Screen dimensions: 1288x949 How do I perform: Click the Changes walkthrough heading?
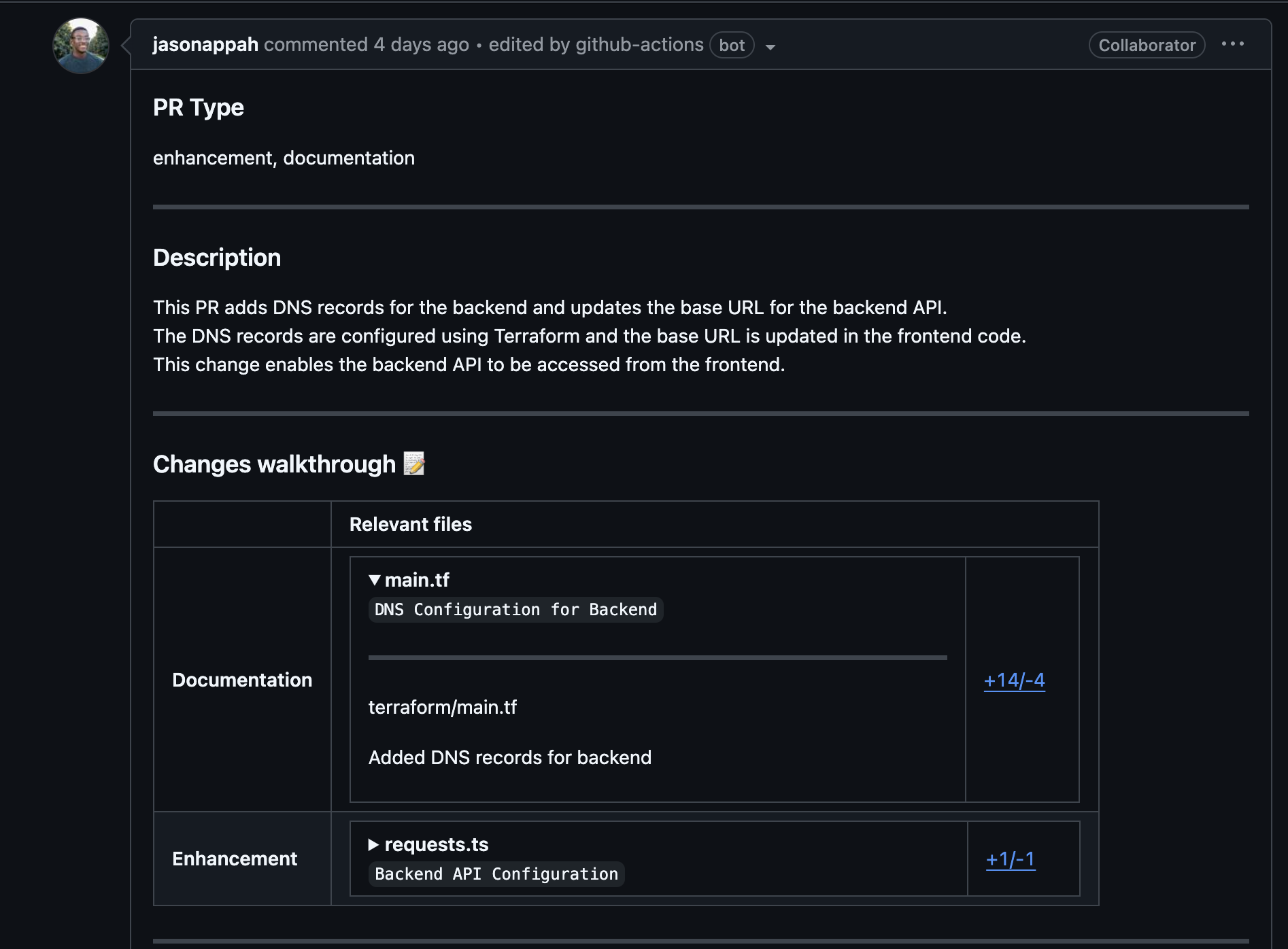tap(274, 464)
